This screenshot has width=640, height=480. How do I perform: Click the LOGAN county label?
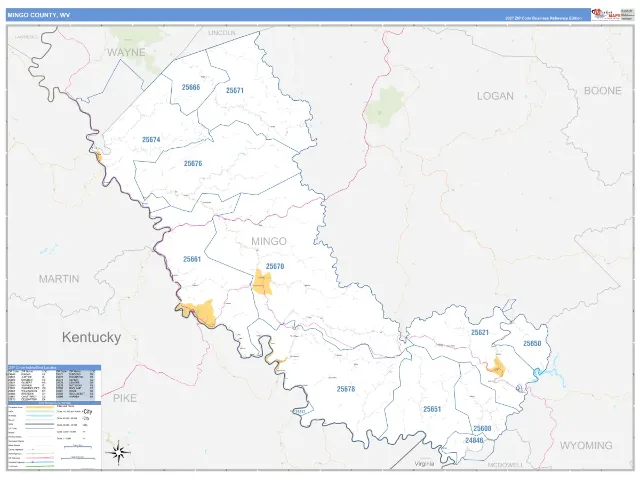coord(495,96)
